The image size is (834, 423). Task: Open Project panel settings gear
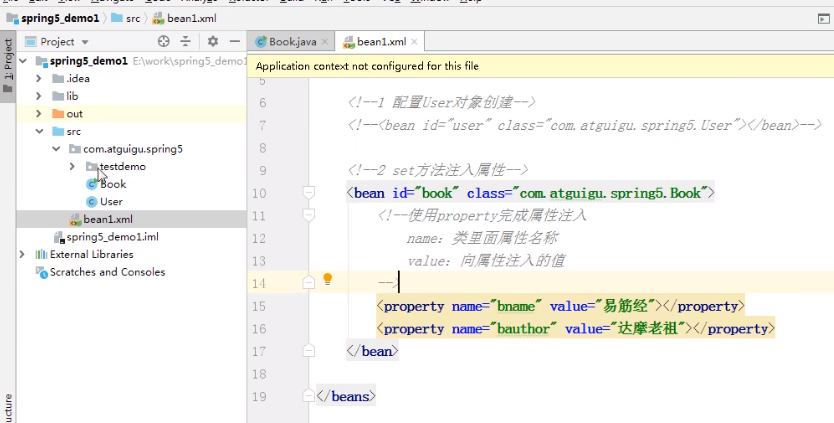213,42
